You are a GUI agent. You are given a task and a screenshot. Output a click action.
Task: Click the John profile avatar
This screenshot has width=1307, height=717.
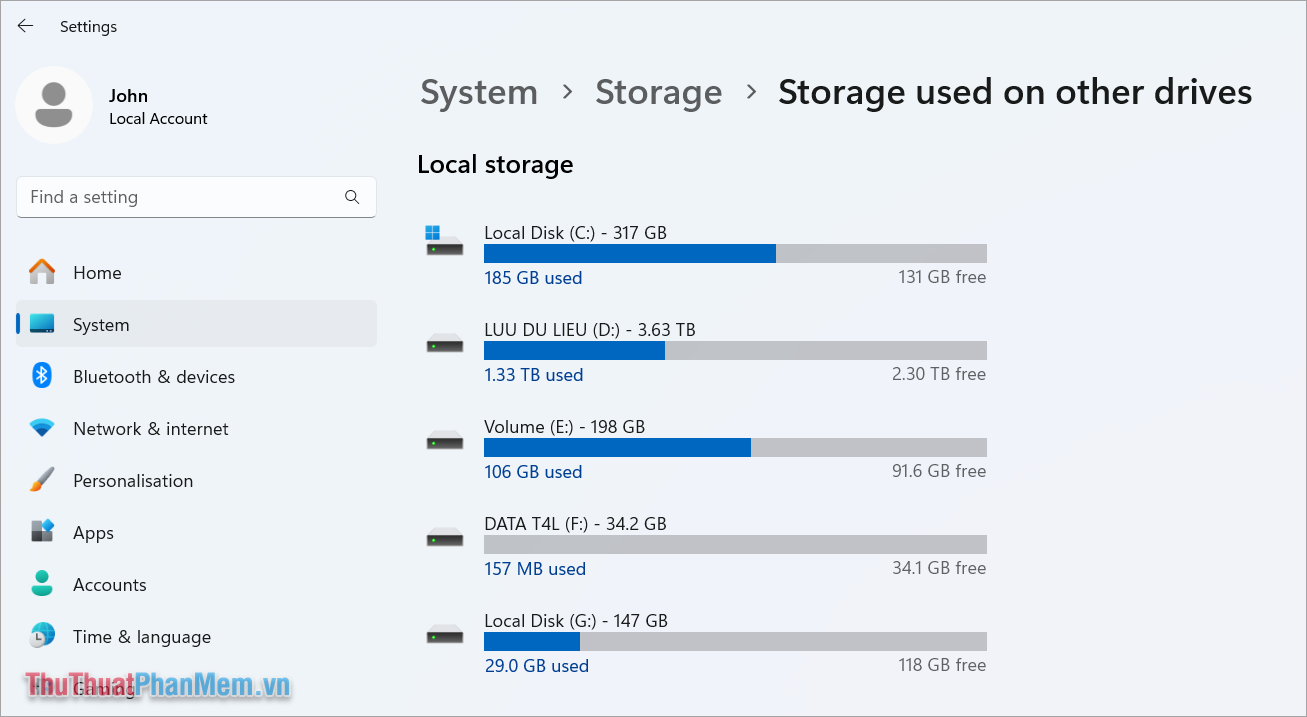[x=55, y=104]
